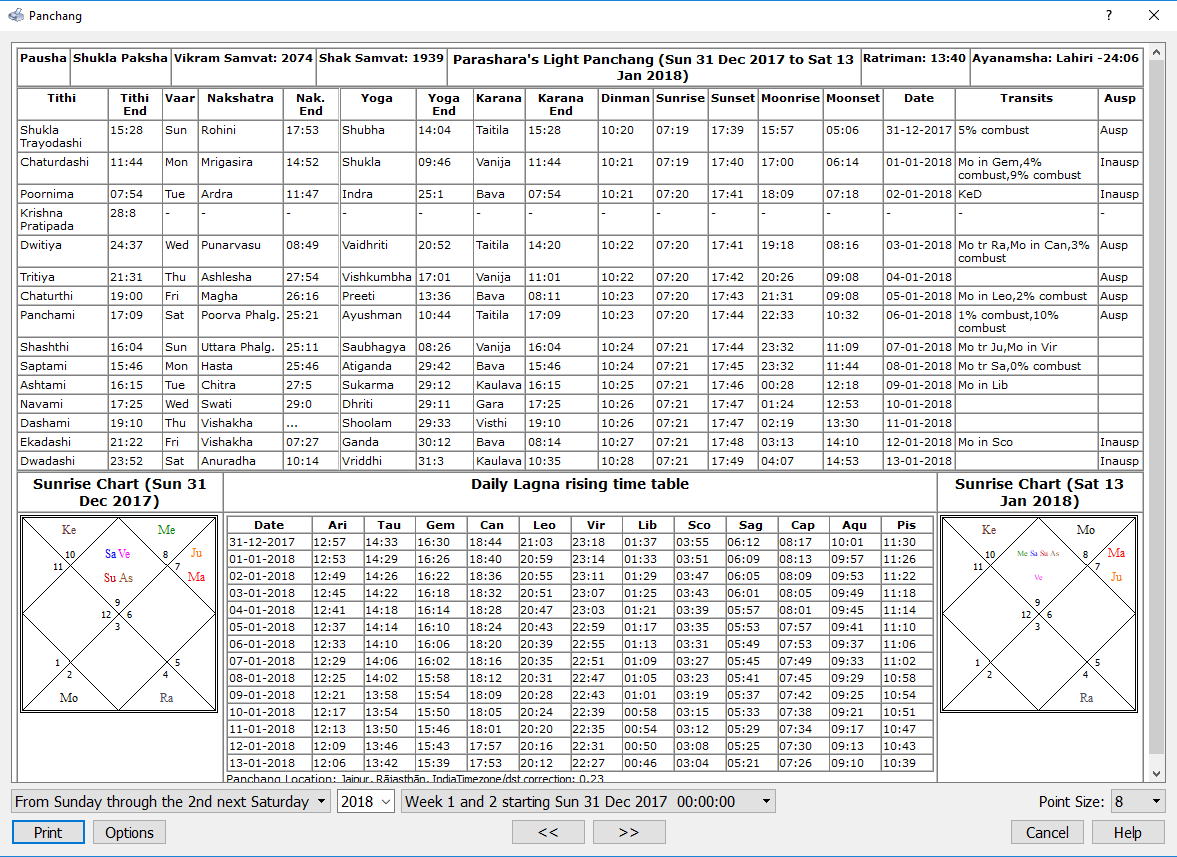Screen dimensions: 1177x857
Task: Close the Panchang window
Action: tap(1154, 15)
